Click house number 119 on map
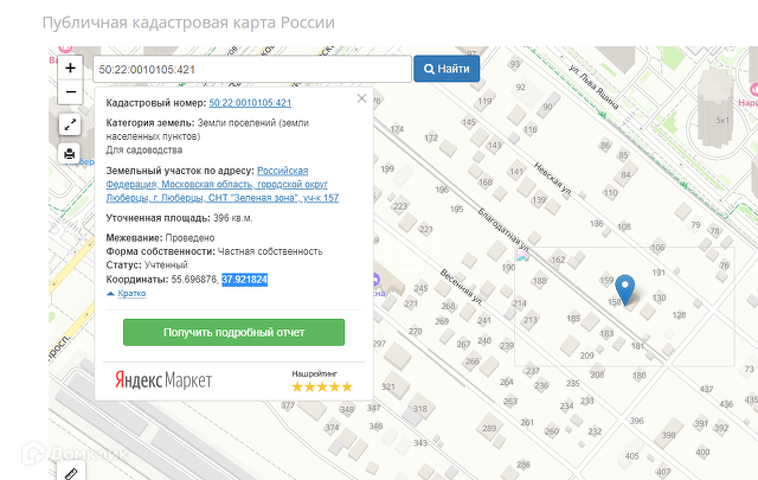This screenshot has height=480, width=758. pyautogui.click(x=484, y=101)
